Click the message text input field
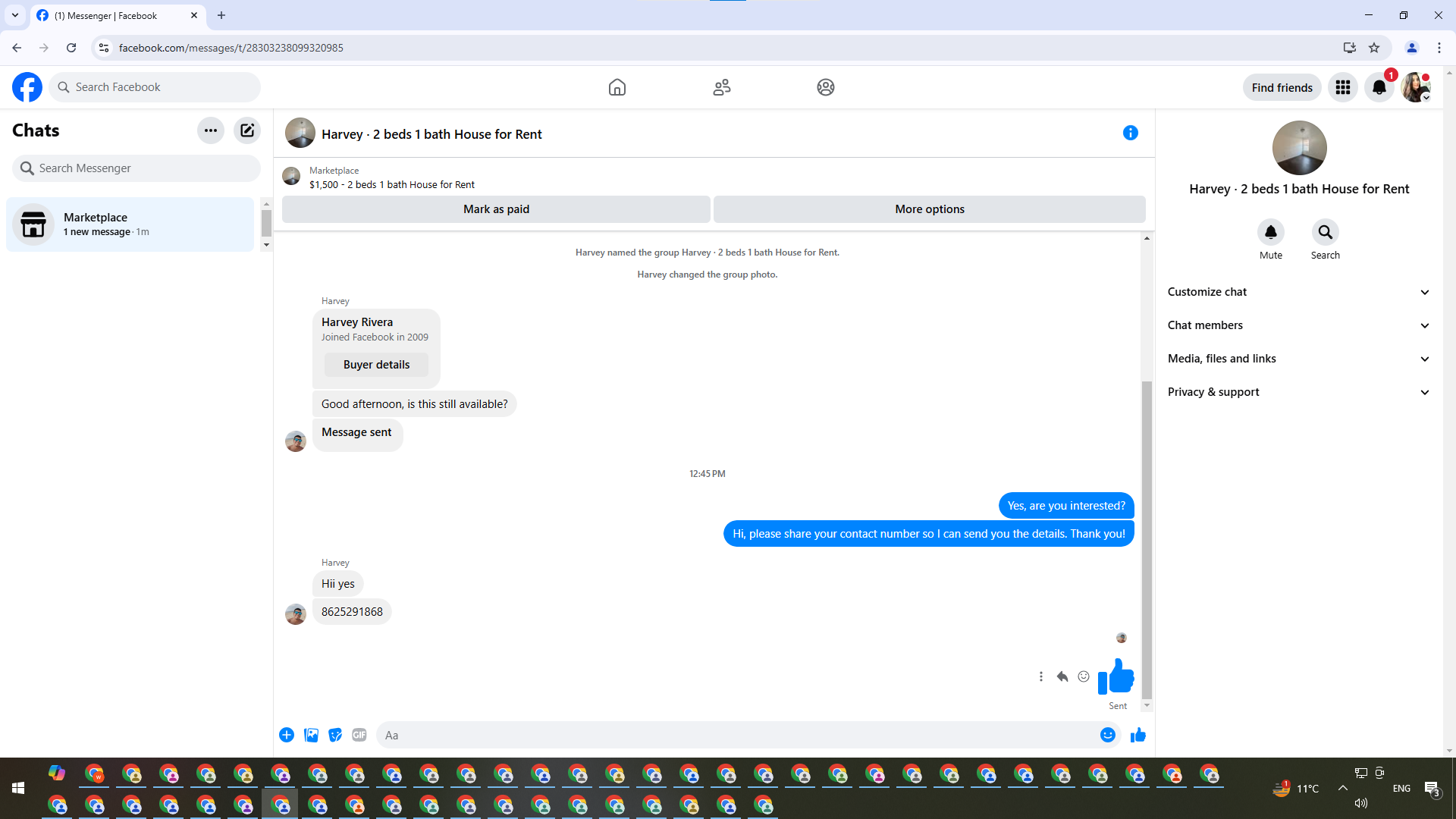Screen dimensions: 1456x819 736,735
